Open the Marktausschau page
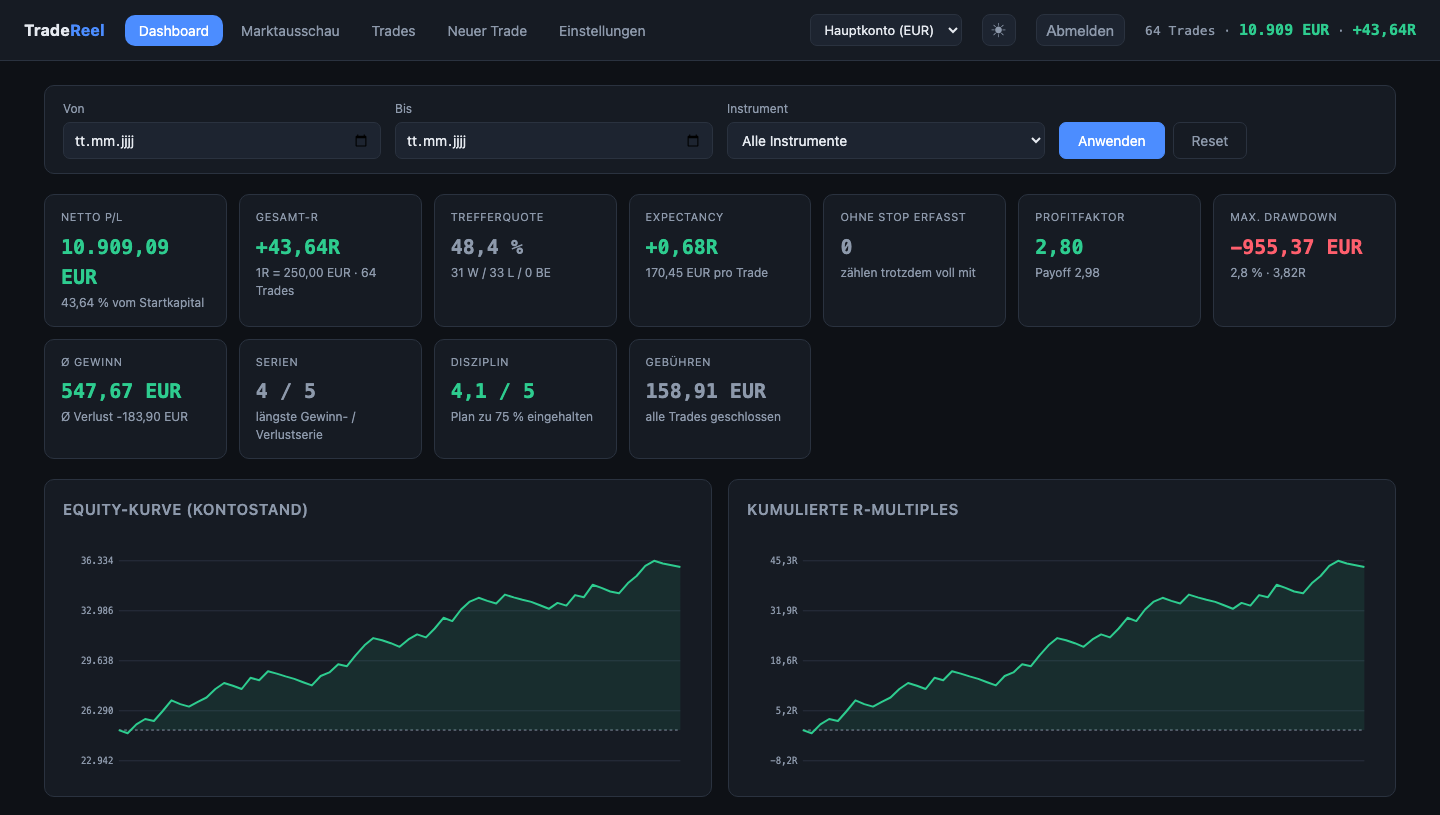 290,30
